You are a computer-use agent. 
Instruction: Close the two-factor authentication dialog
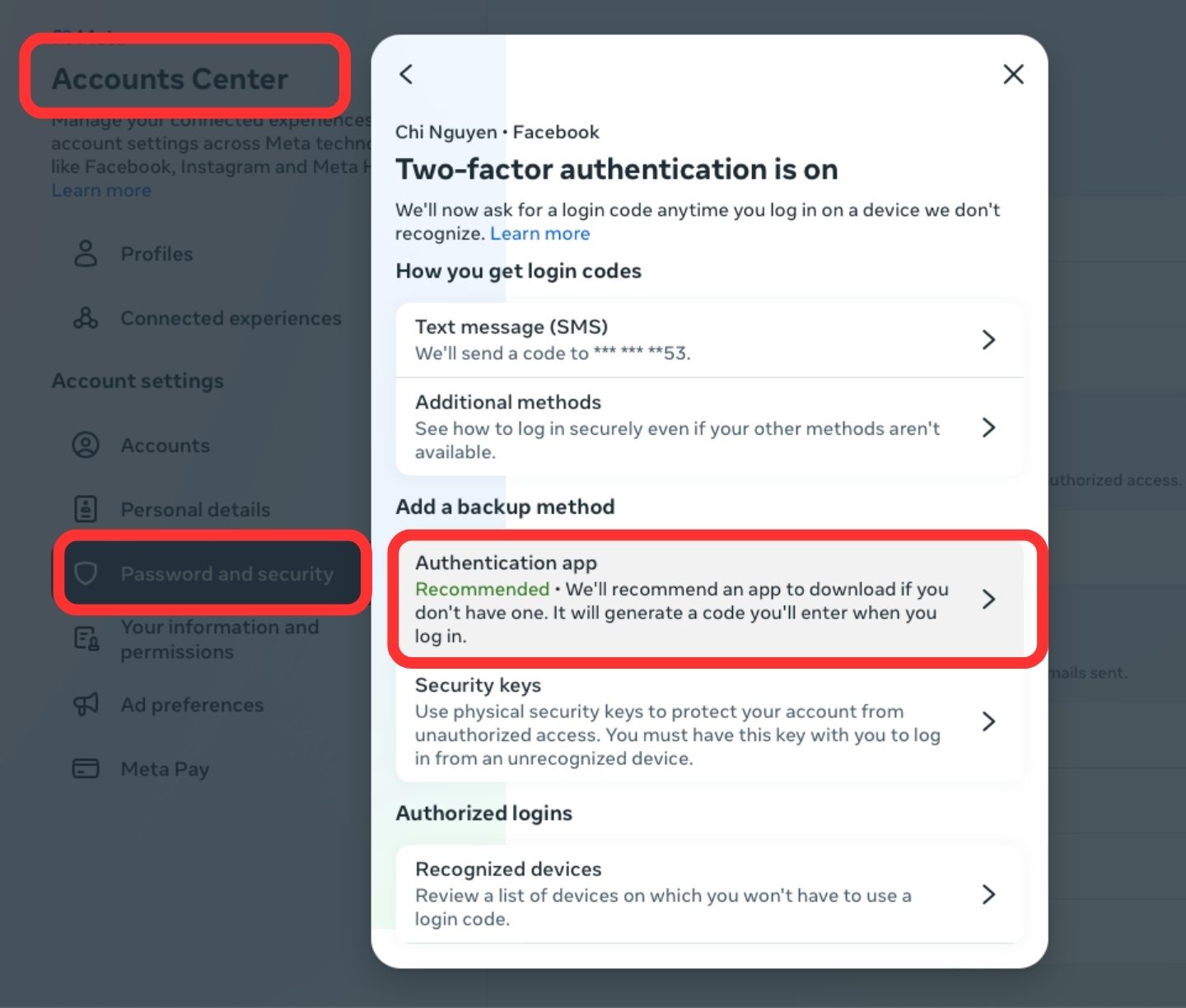tap(1013, 74)
